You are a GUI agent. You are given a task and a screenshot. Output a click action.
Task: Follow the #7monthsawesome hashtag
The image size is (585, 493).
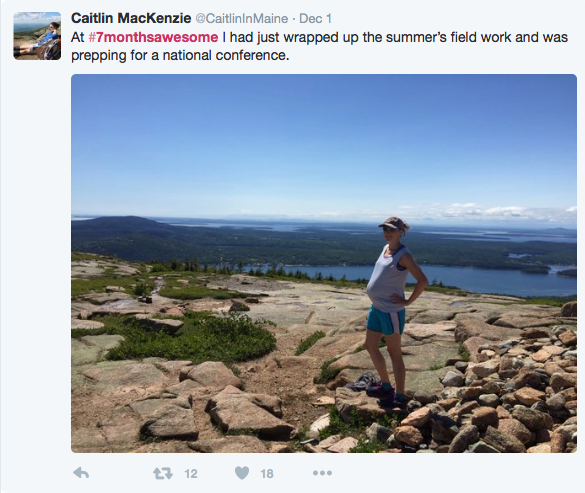(153, 37)
